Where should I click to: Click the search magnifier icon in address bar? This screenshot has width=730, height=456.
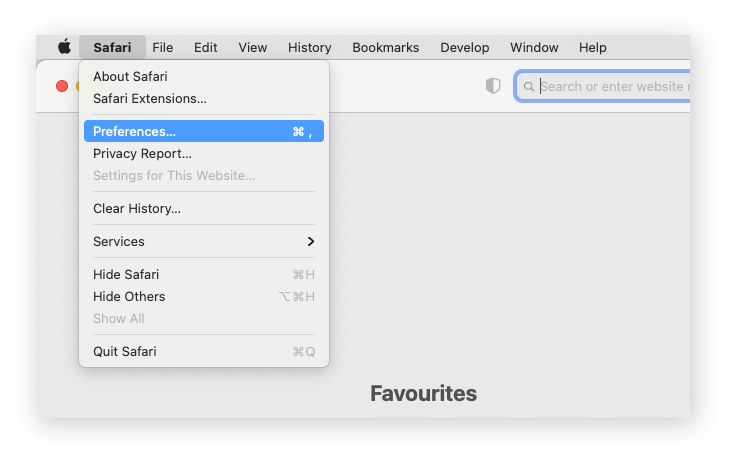coord(530,86)
